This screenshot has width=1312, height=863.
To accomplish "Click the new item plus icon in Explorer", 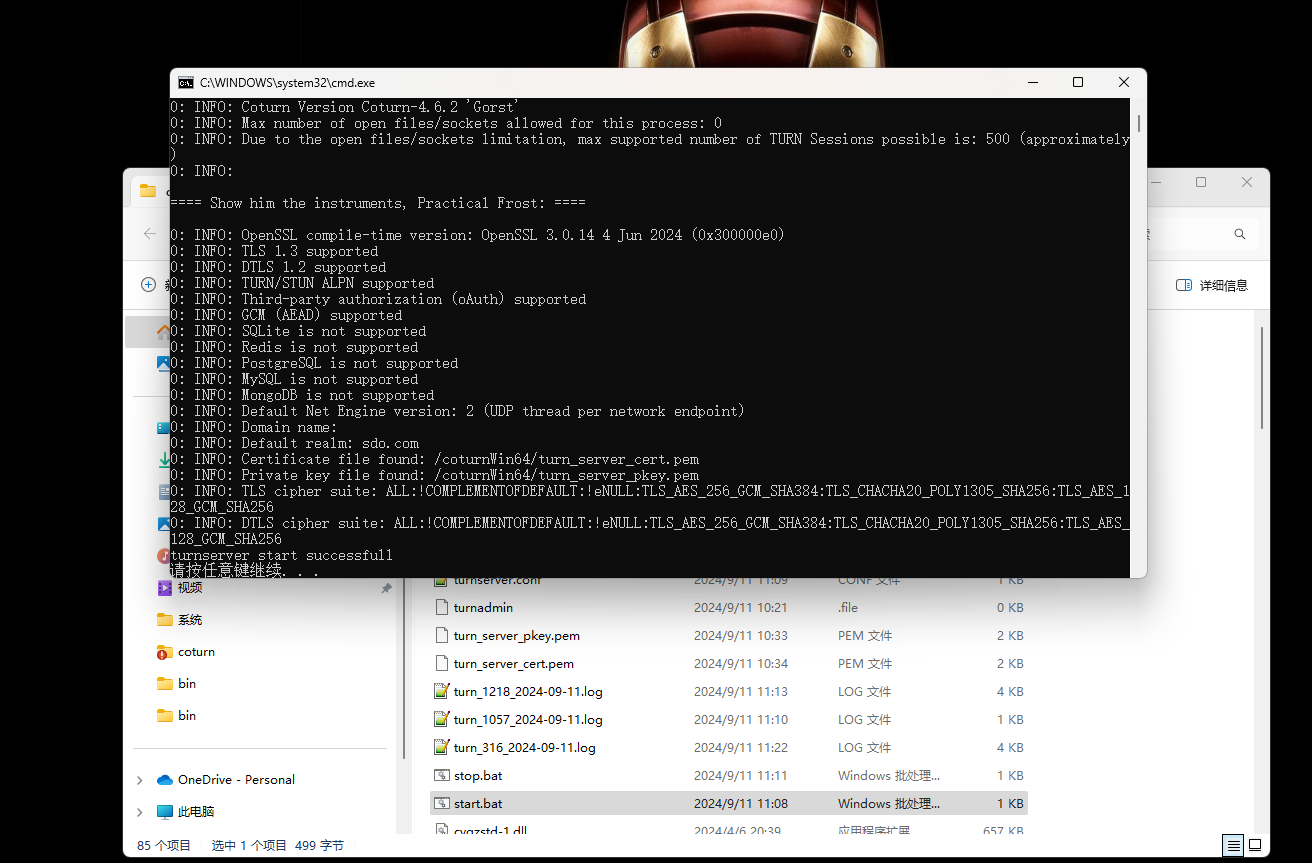I will point(149,285).
